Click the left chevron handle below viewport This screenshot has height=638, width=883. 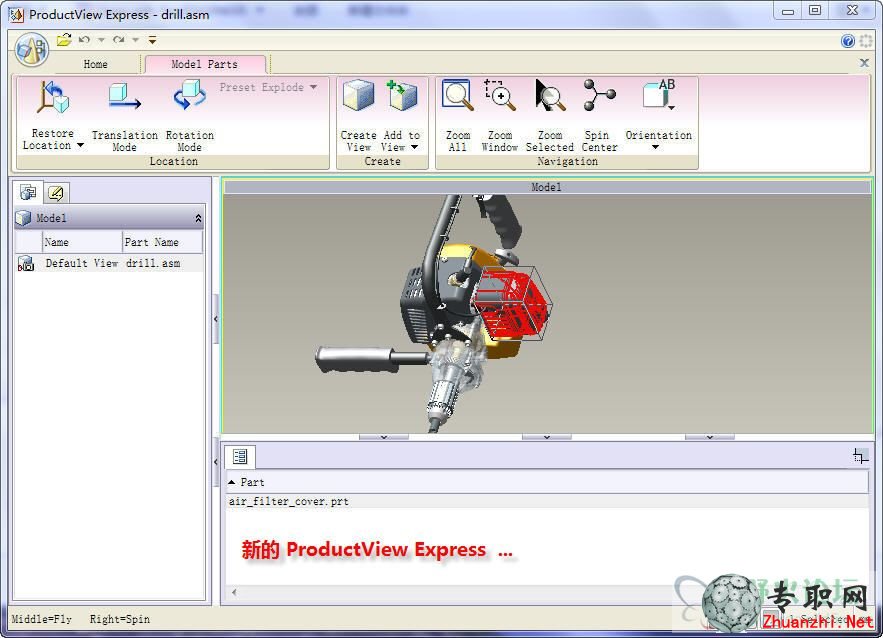[x=384, y=437]
